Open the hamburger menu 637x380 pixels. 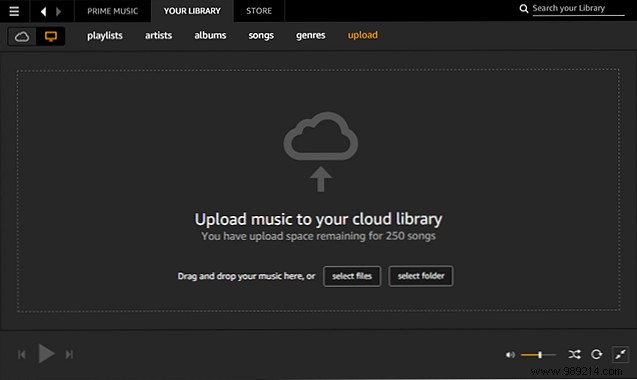click(14, 11)
